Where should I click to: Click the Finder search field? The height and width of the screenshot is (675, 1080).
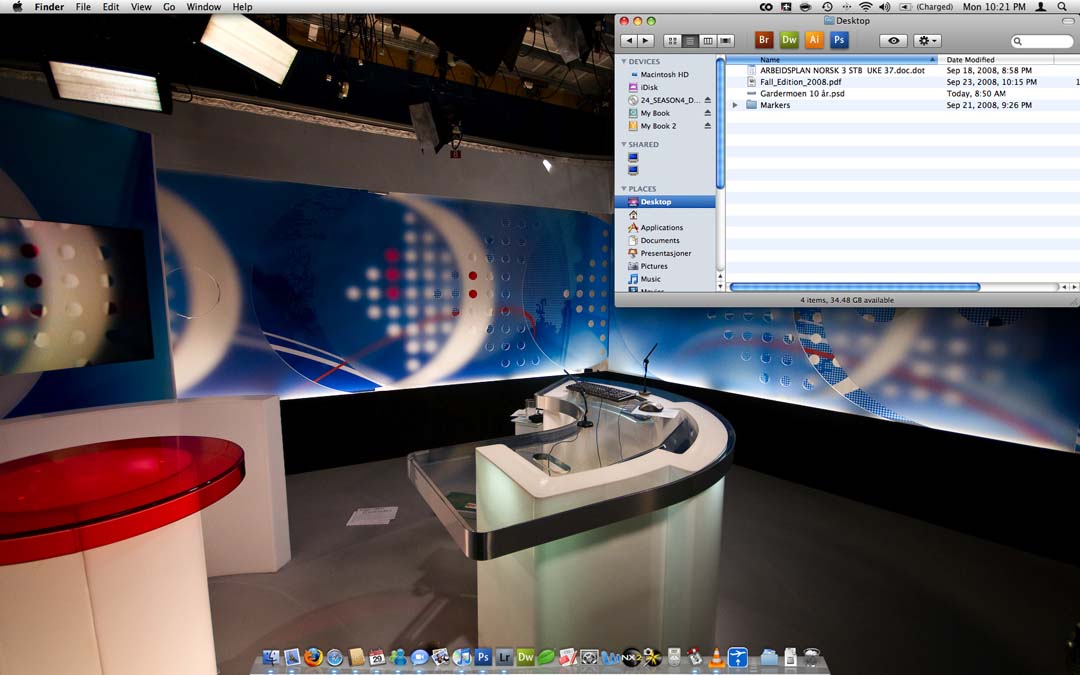click(1045, 41)
